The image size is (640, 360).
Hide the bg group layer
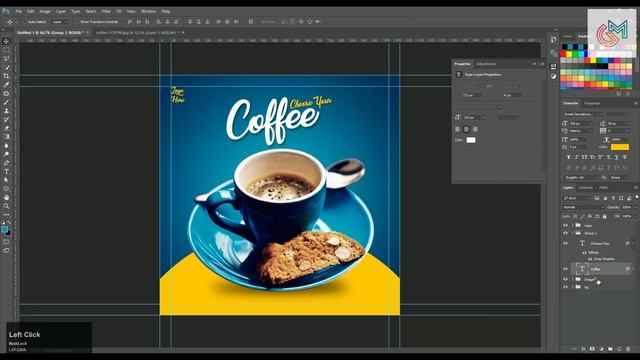566,287
